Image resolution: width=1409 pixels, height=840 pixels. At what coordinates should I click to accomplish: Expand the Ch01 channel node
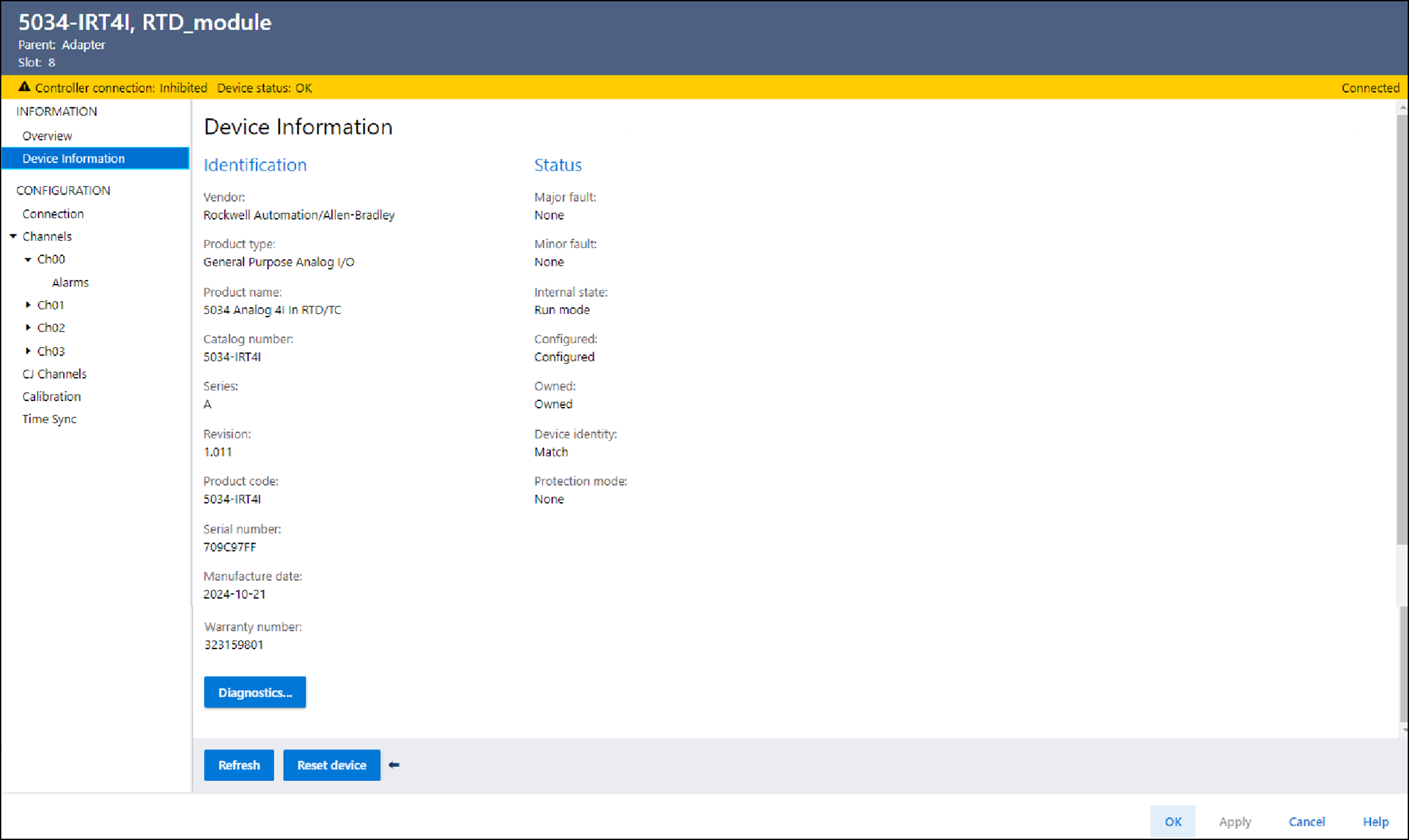click(28, 305)
